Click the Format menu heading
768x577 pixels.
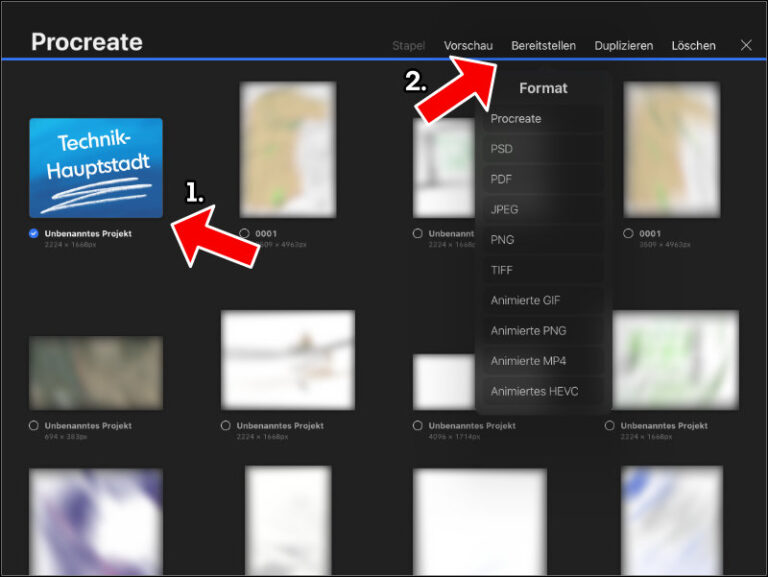coord(543,88)
